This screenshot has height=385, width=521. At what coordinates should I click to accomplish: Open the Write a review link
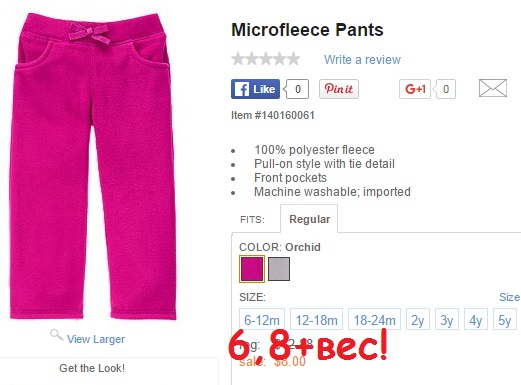(x=362, y=60)
